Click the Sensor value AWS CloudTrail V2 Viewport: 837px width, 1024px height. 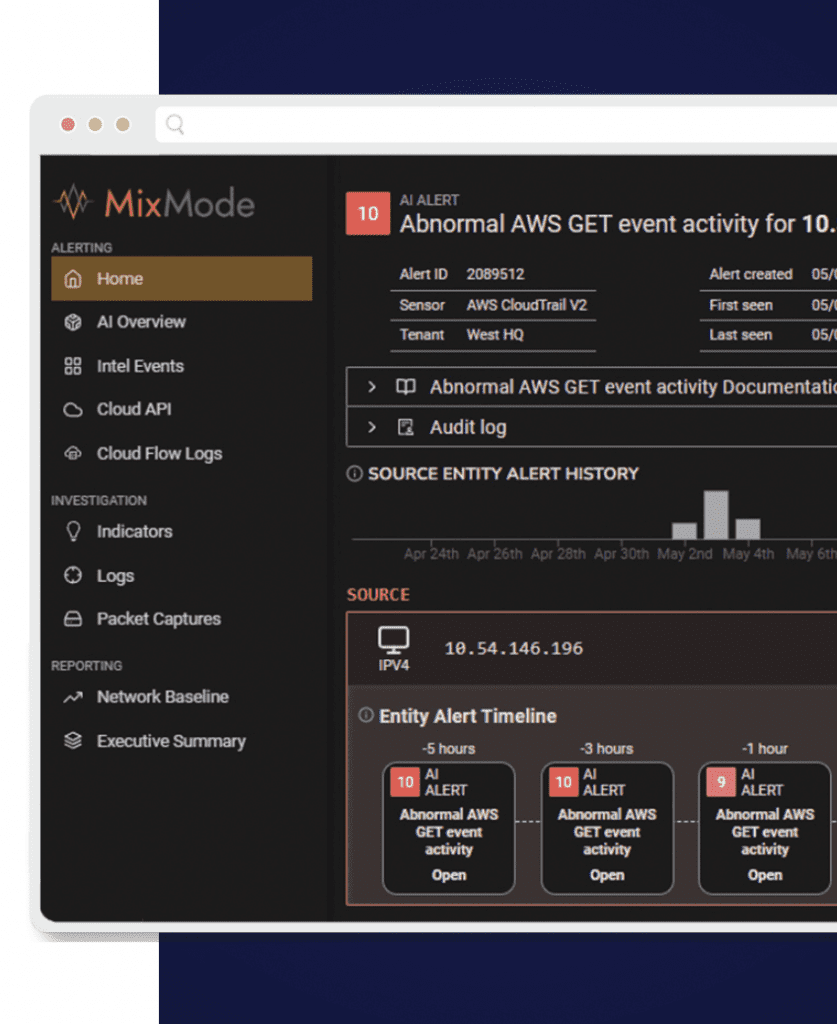tap(527, 305)
